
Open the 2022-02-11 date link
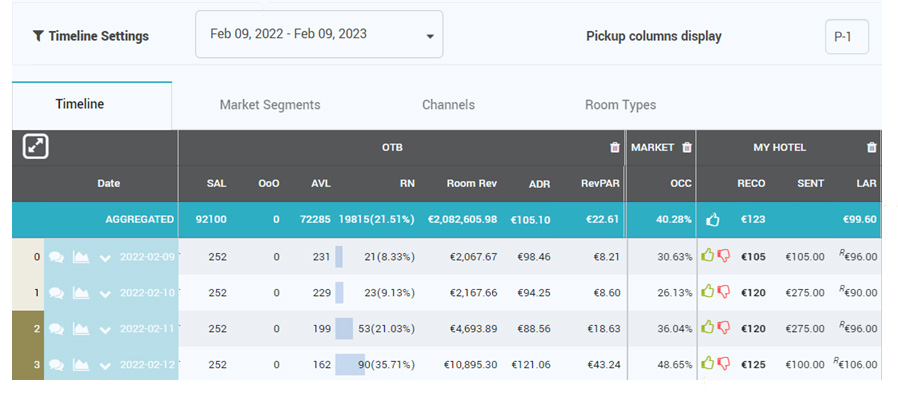[x=148, y=329]
